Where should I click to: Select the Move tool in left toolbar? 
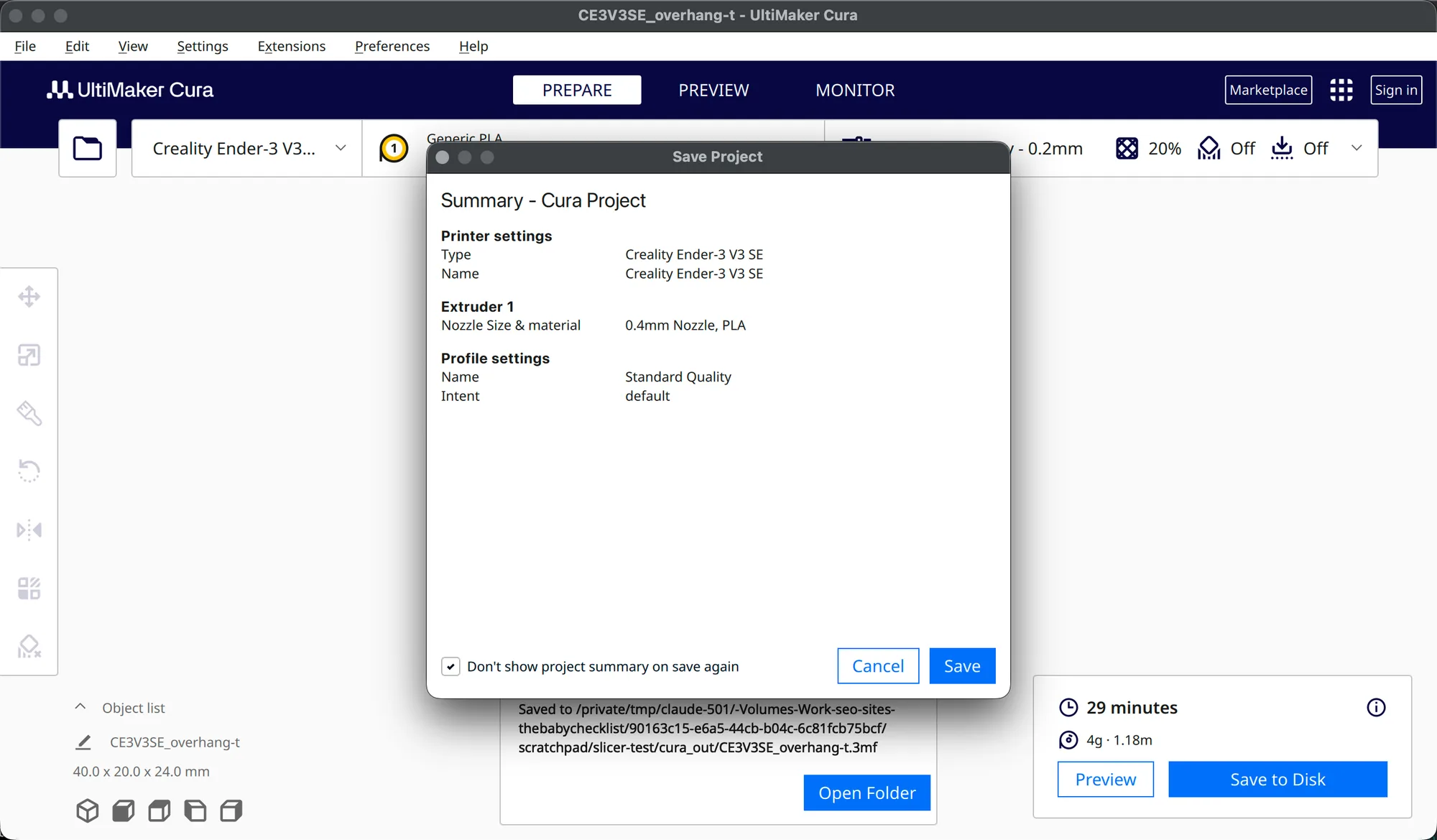[x=29, y=296]
